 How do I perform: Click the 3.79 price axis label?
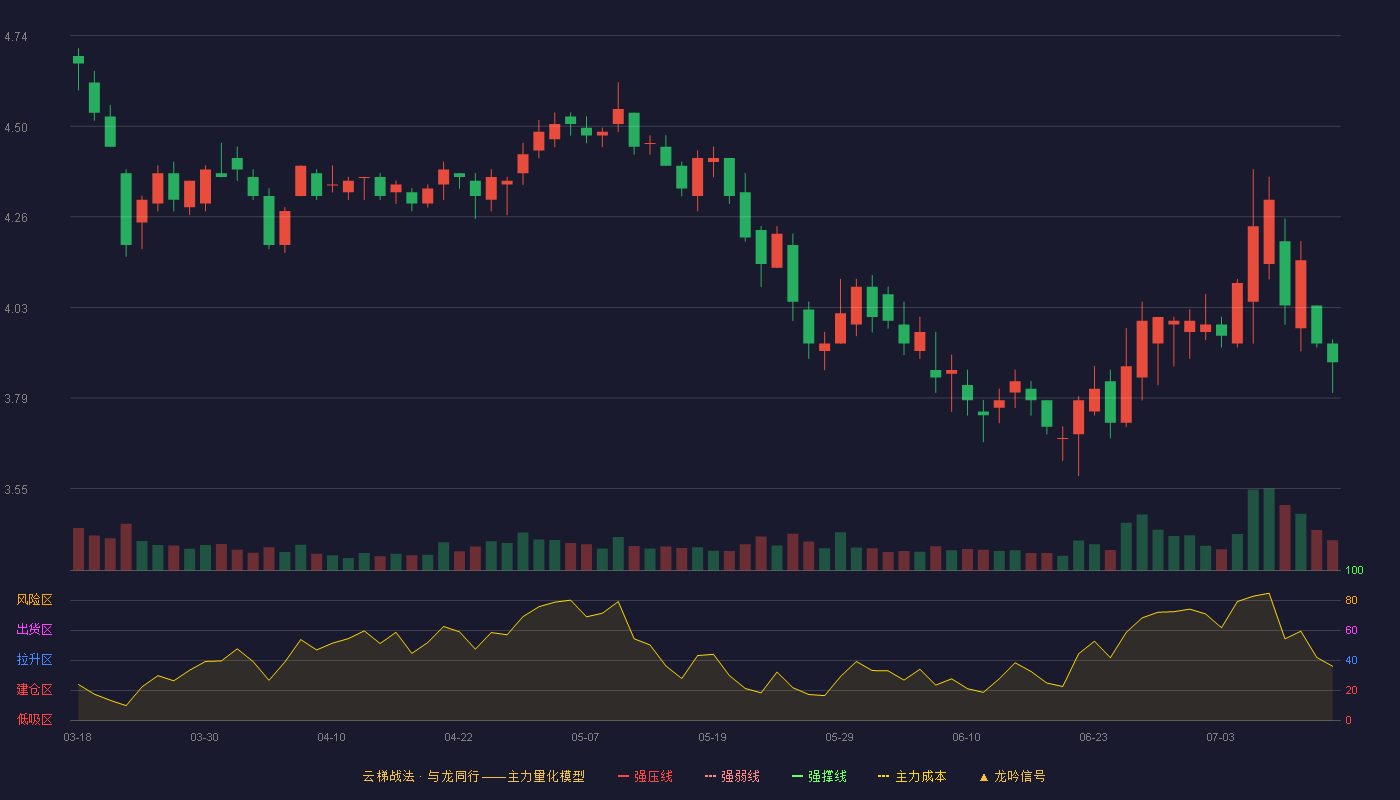(16, 399)
